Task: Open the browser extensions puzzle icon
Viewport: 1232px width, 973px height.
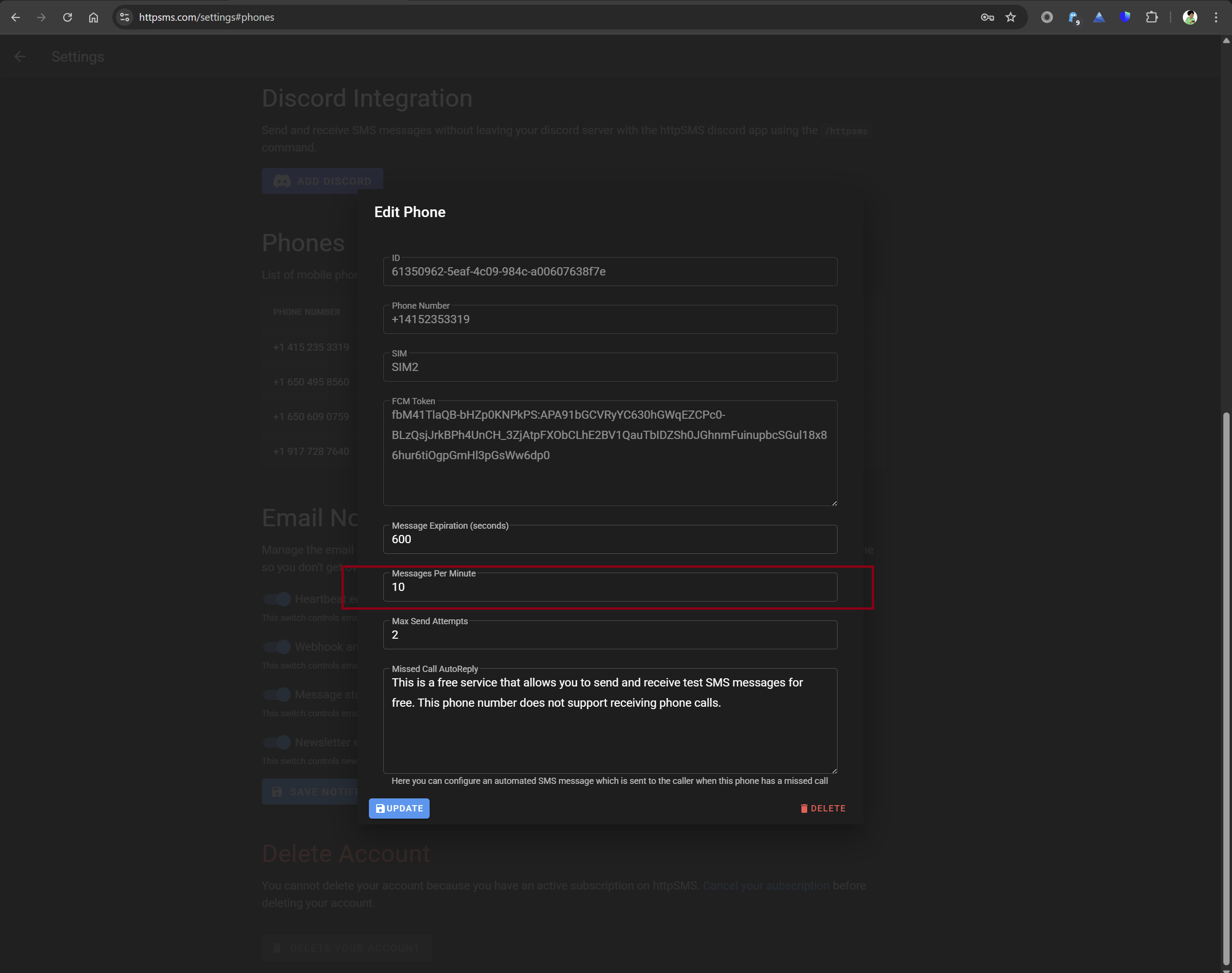Action: click(x=1151, y=17)
